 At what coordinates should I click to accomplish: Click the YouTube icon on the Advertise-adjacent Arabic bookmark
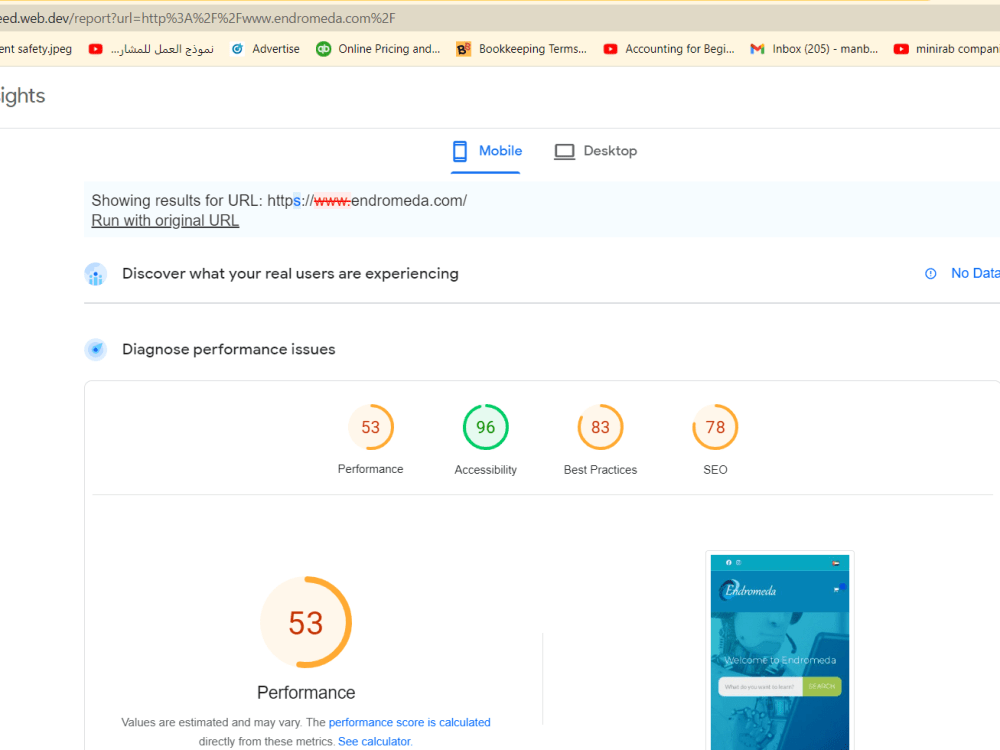click(96, 48)
